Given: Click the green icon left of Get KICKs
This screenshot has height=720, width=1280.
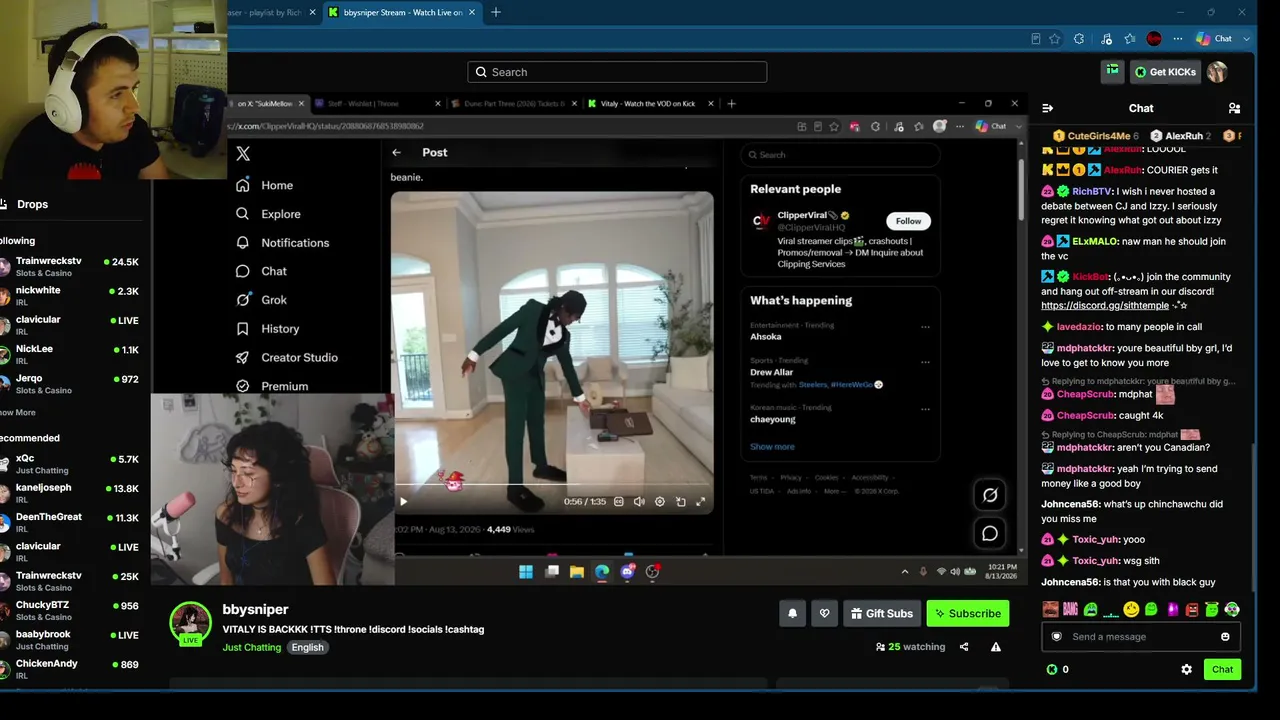Looking at the screenshot, I should tap(1112, 71).
